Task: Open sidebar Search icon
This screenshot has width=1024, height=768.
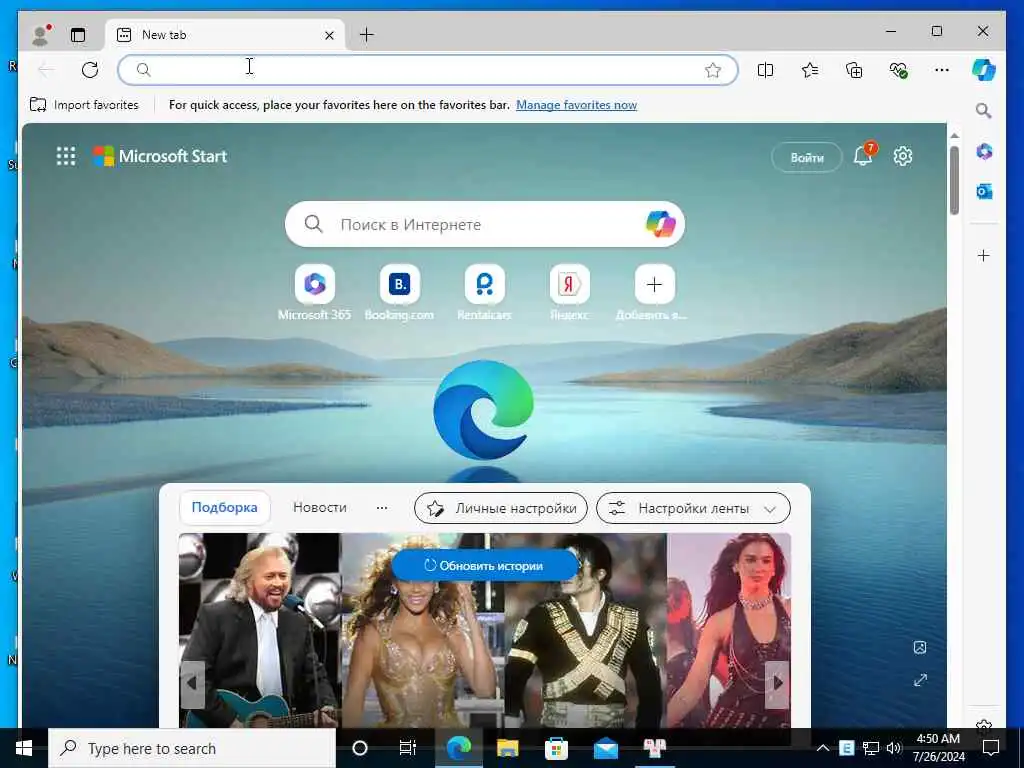Action: pyautogui.click(x=984, y=110)
